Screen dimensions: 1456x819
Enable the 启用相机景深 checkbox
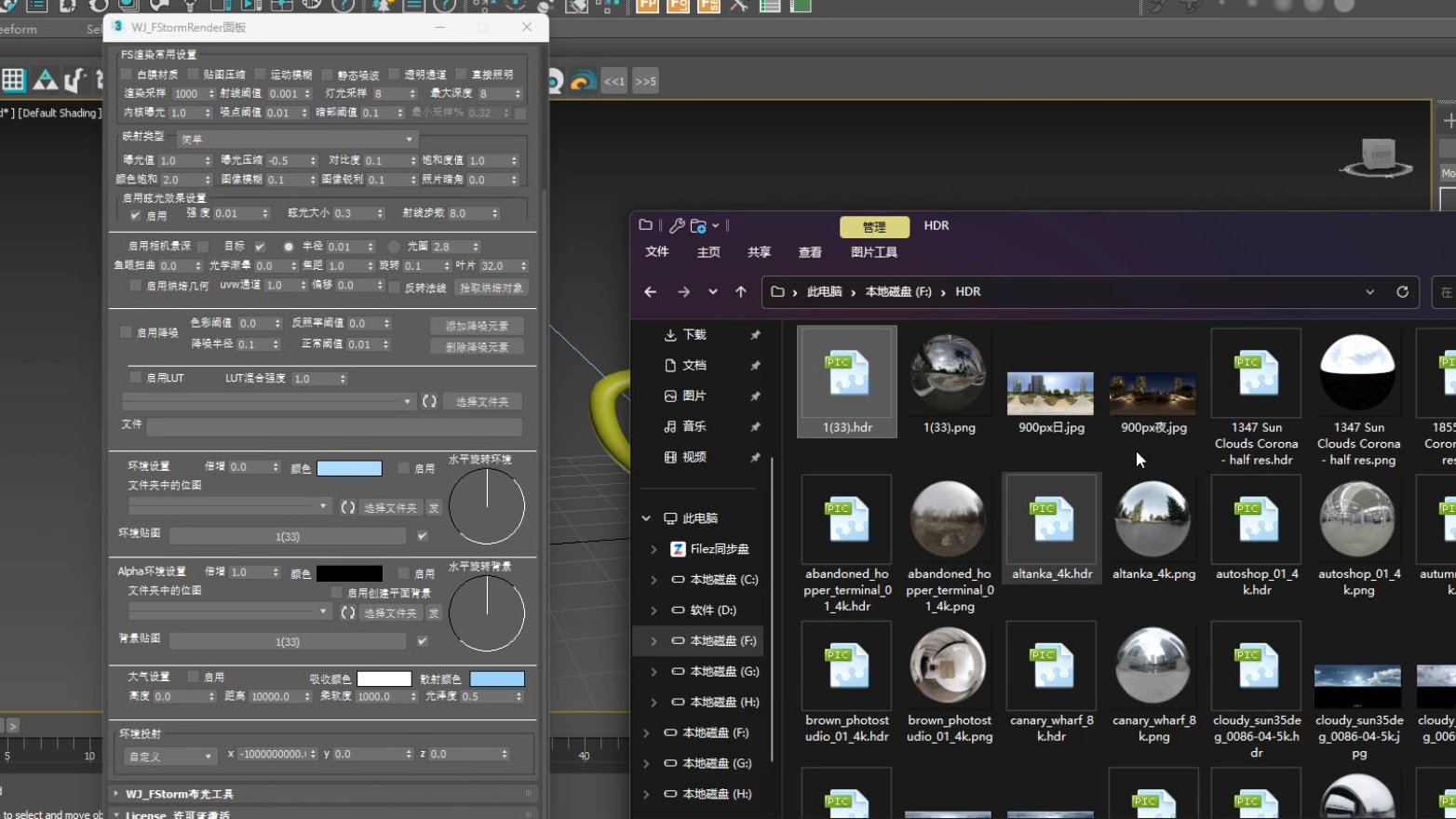pyautogui.click(x=203, y=247)
